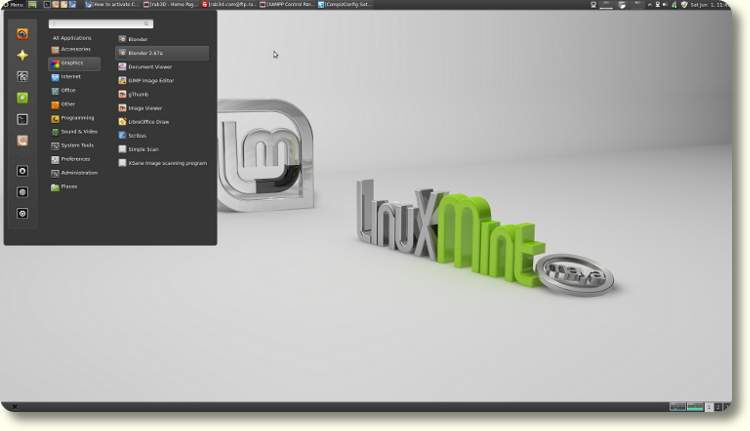Click the shield update manager tray icon

pyautogui.click(x=684, y=5)
